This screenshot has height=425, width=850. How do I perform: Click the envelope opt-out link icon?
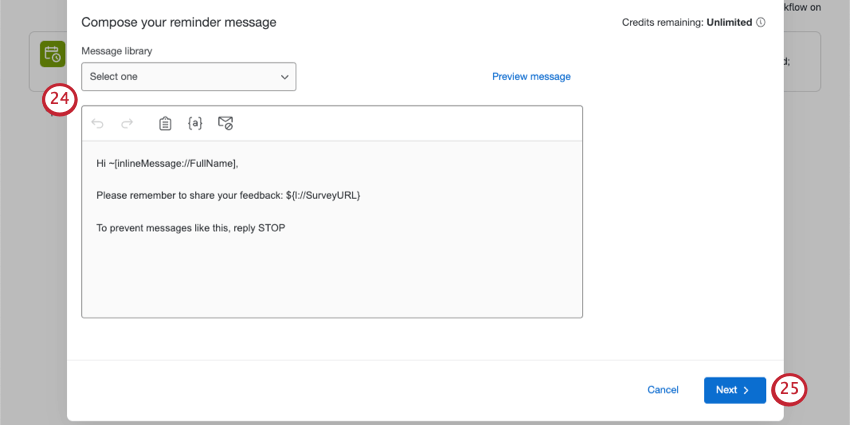pos(226,123)
